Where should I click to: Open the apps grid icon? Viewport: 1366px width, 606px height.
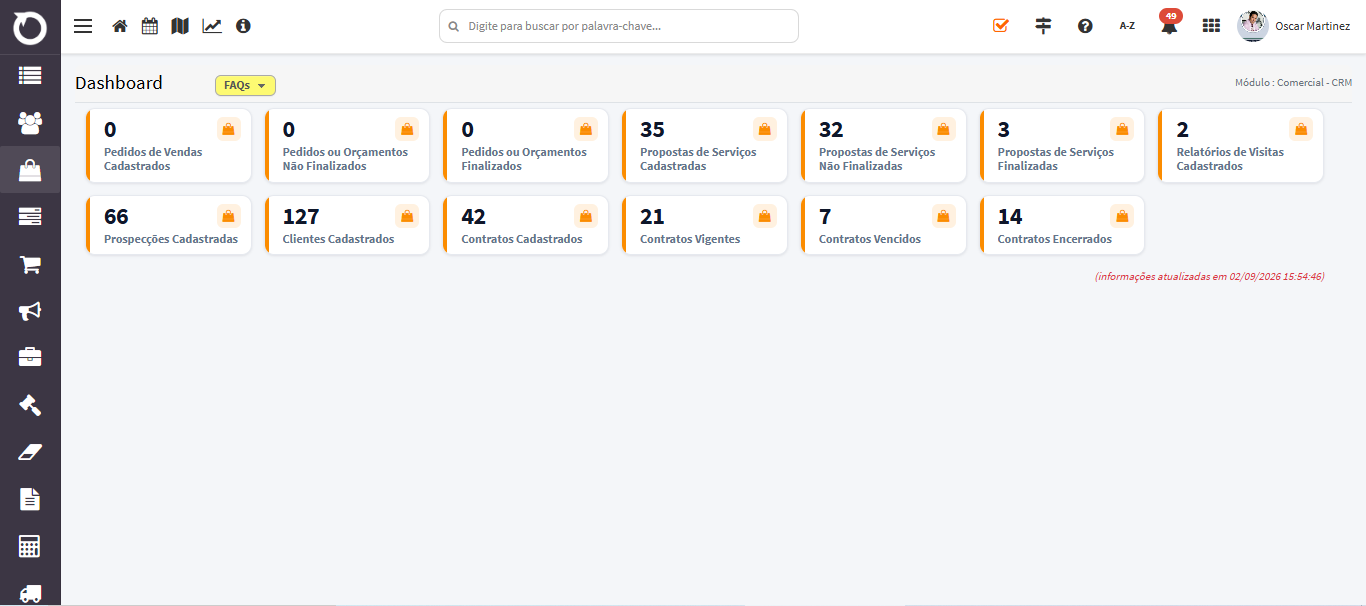click(x=1211, y=26)
